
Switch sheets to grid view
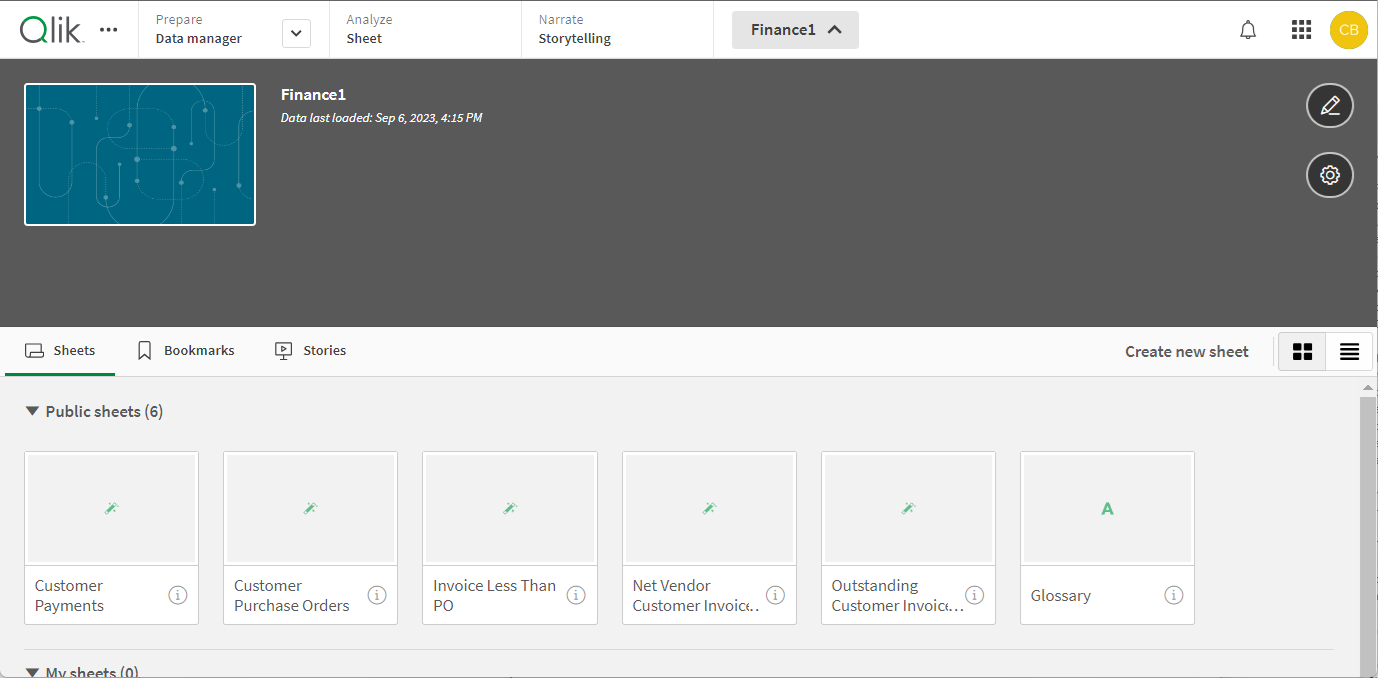click(x=1301, y=351)
